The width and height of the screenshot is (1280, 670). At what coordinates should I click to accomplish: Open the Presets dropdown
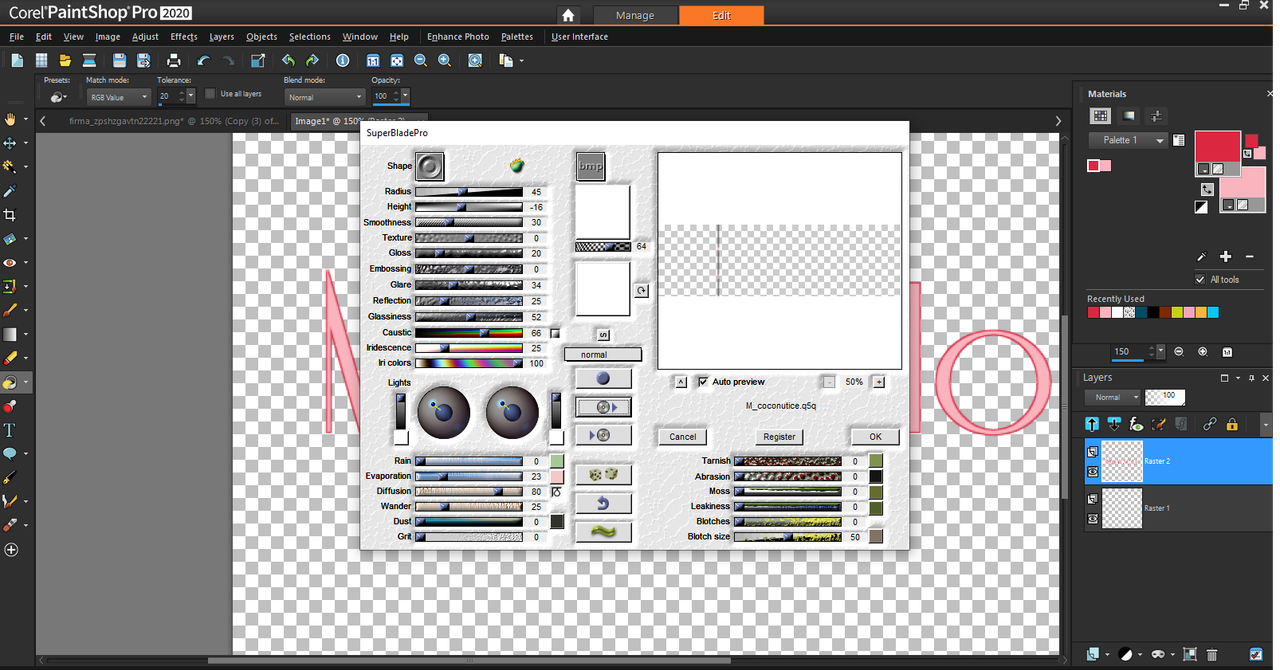pyautogui.click(x=58, y=97)
